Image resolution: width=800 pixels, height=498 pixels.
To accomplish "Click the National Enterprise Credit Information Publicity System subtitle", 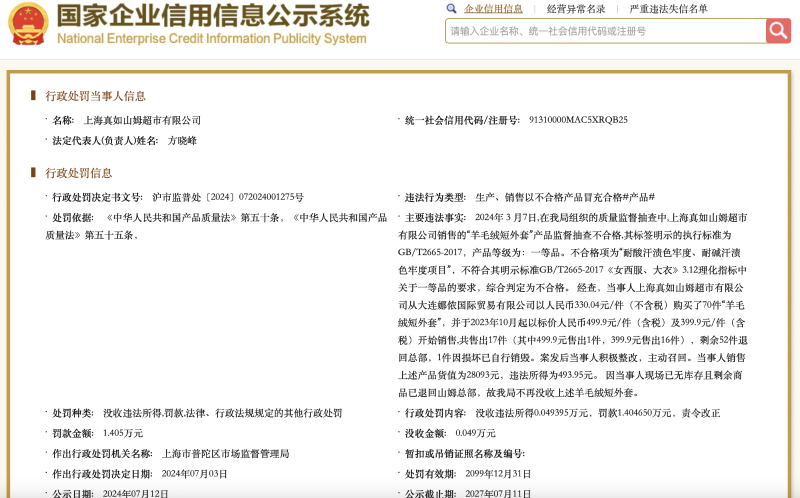I will pyautogui.click(x=212, y=39).
